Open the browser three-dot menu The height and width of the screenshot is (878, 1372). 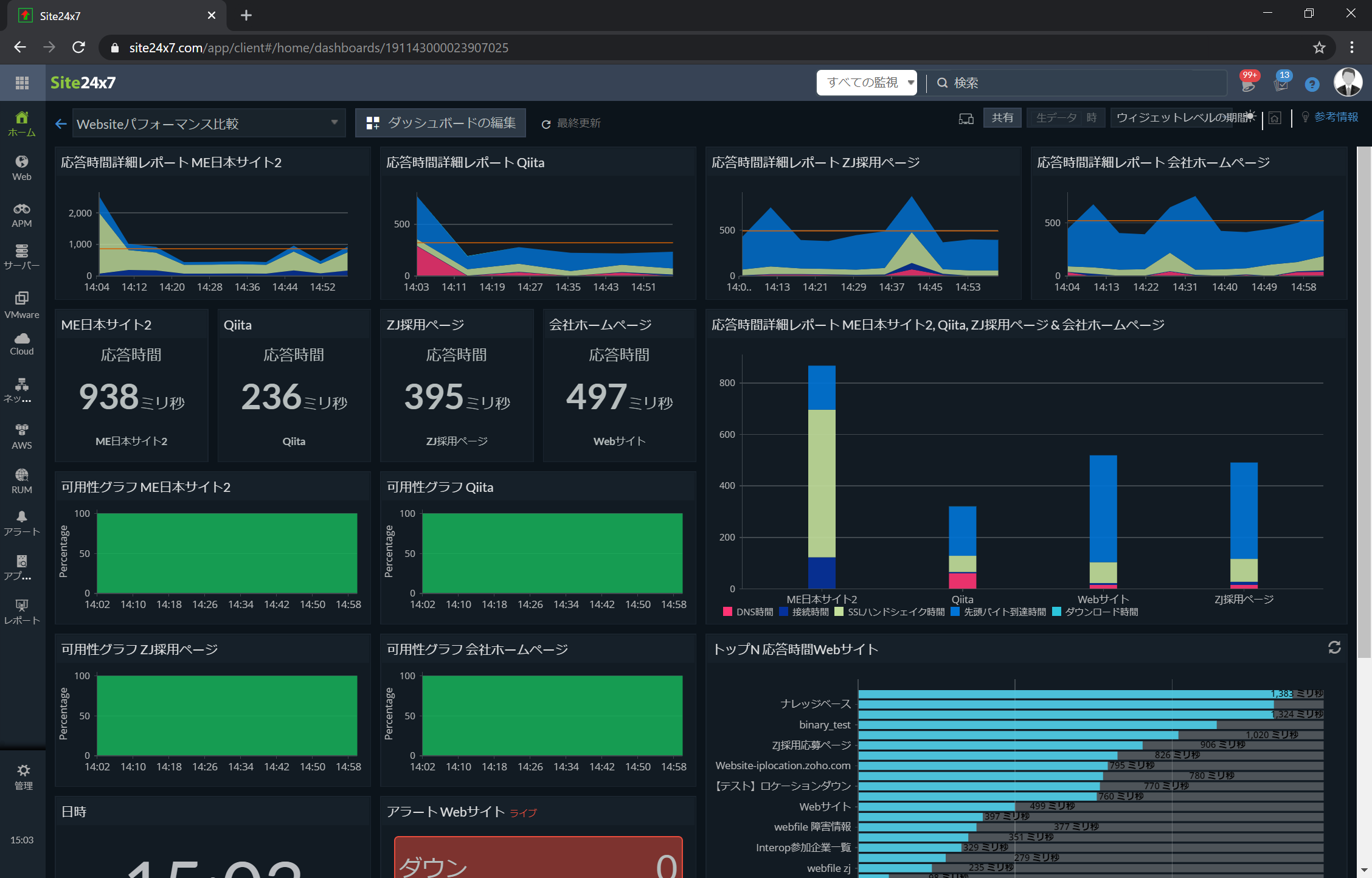pyautogui.click(x=1351, y=47)
